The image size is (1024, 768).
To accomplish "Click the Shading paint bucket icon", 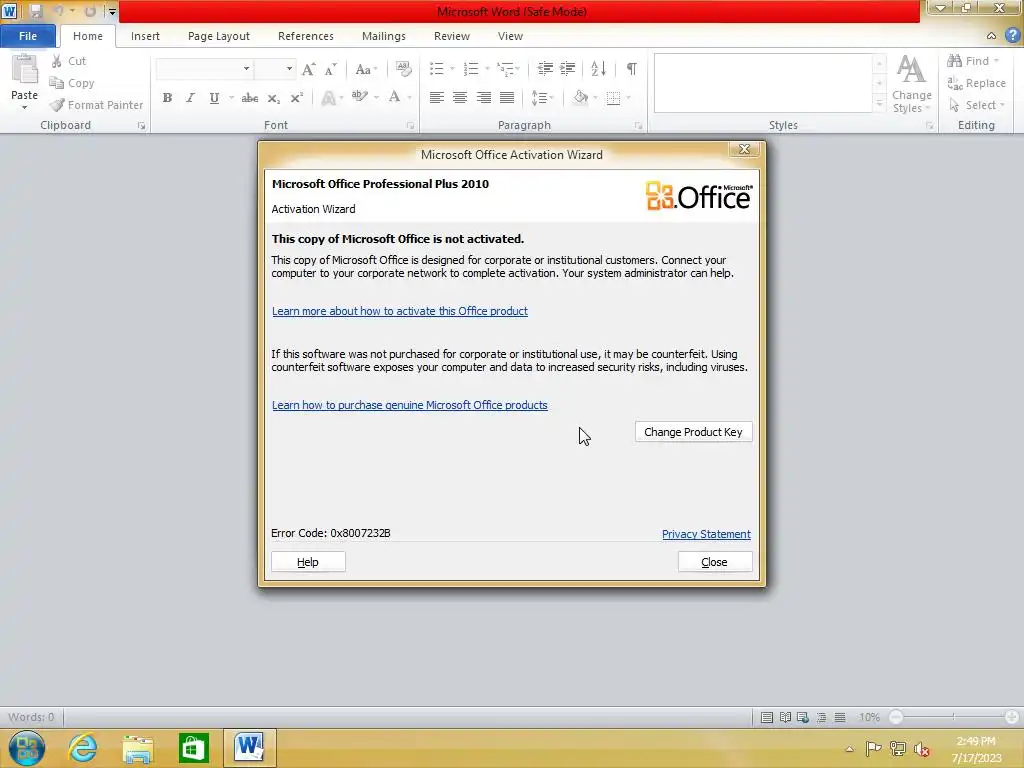I will tap(581, 98).
